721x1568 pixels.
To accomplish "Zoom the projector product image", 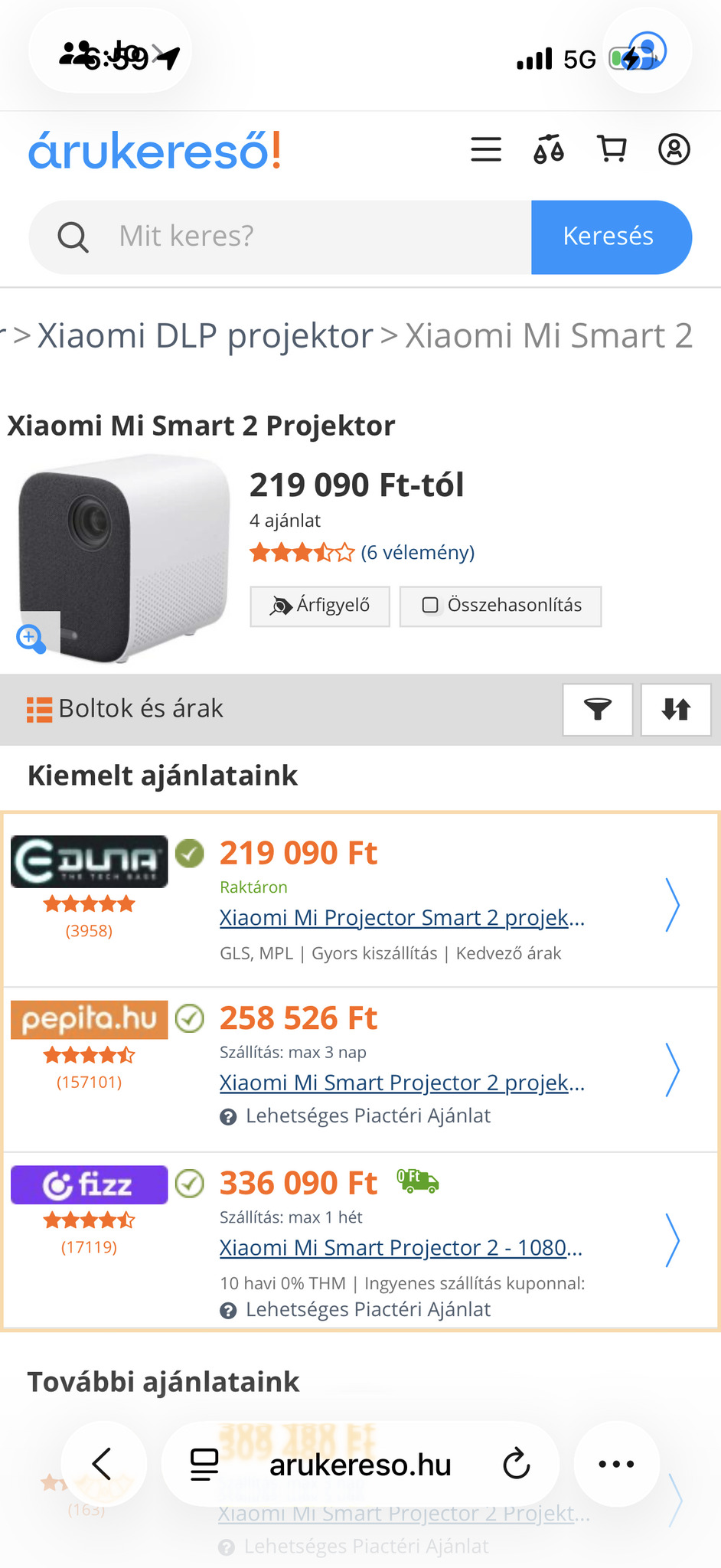I will pos(31,637).
